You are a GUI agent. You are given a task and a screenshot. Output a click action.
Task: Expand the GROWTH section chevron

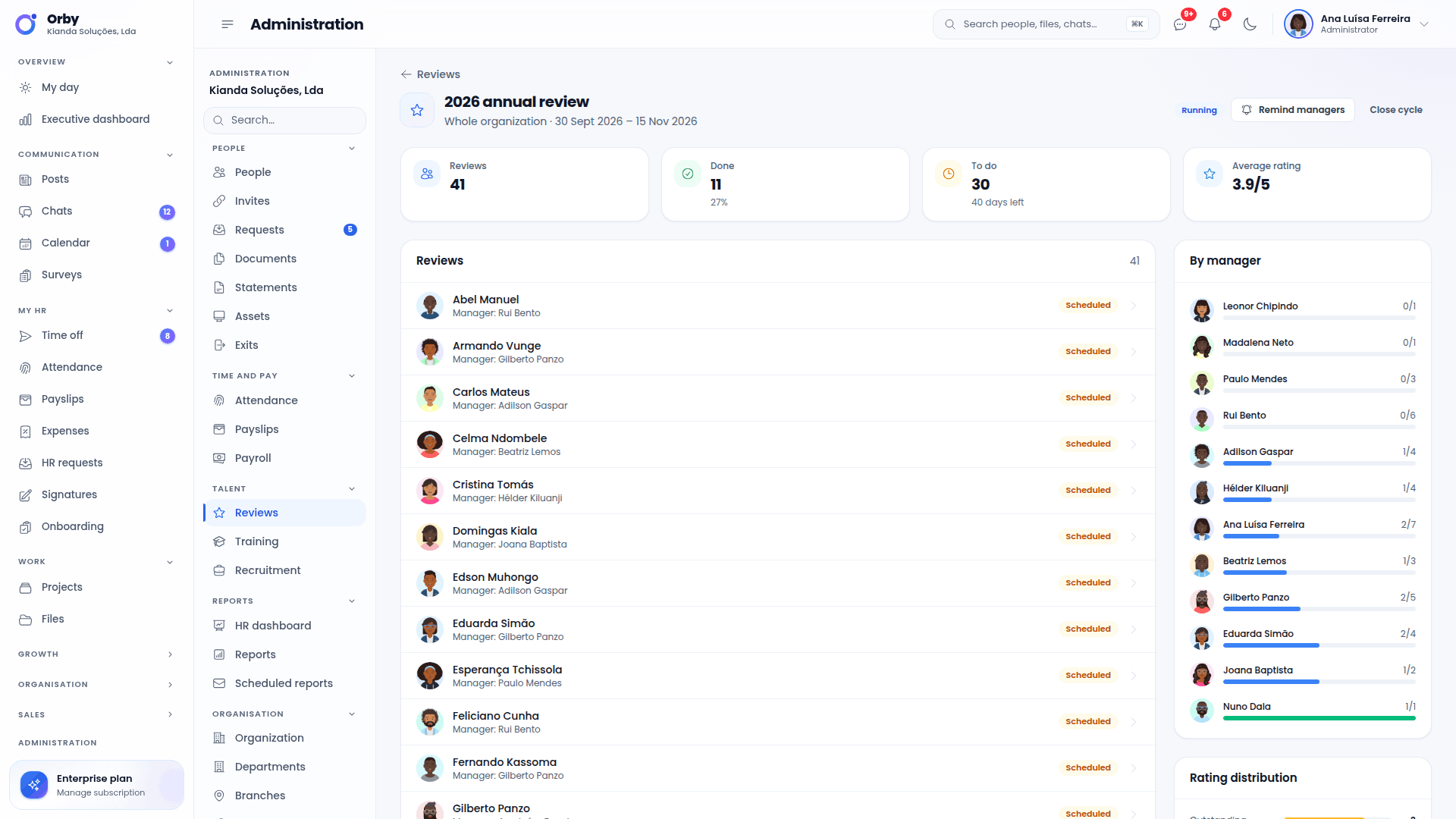(x=170, y=654)
